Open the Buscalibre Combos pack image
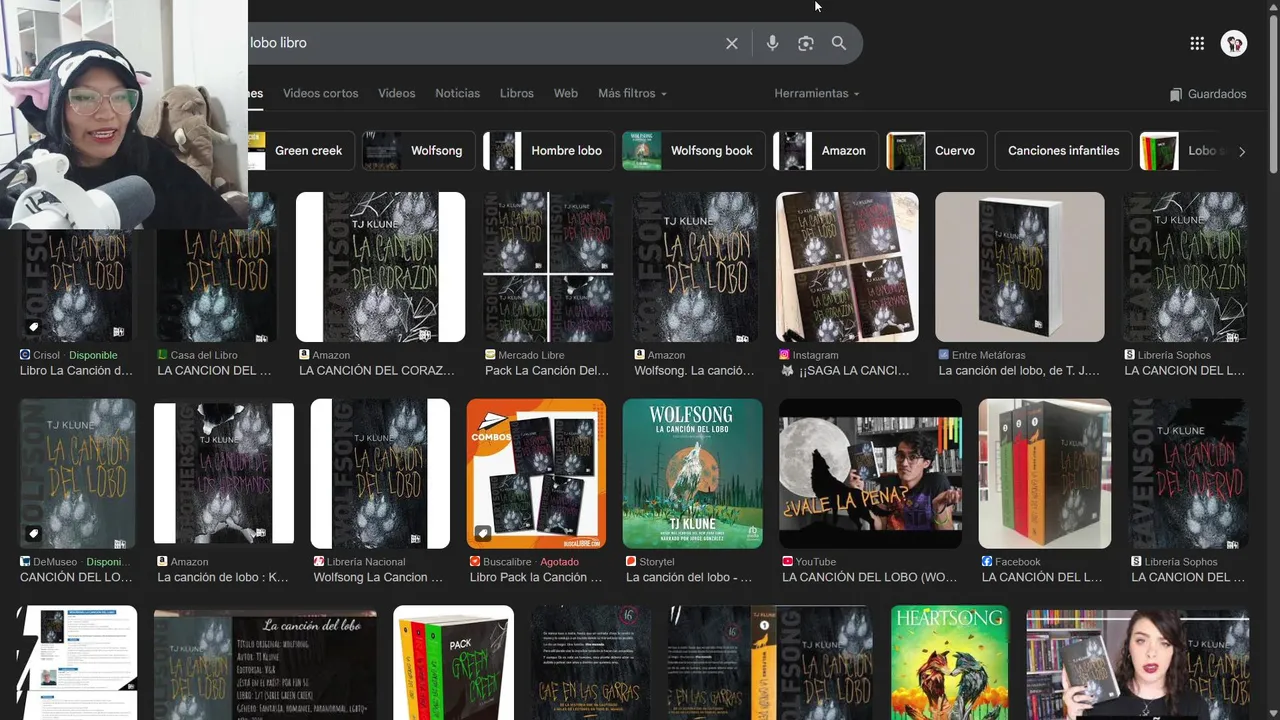The width and height of the screenshot is (1280, 720). click(536, 474)
